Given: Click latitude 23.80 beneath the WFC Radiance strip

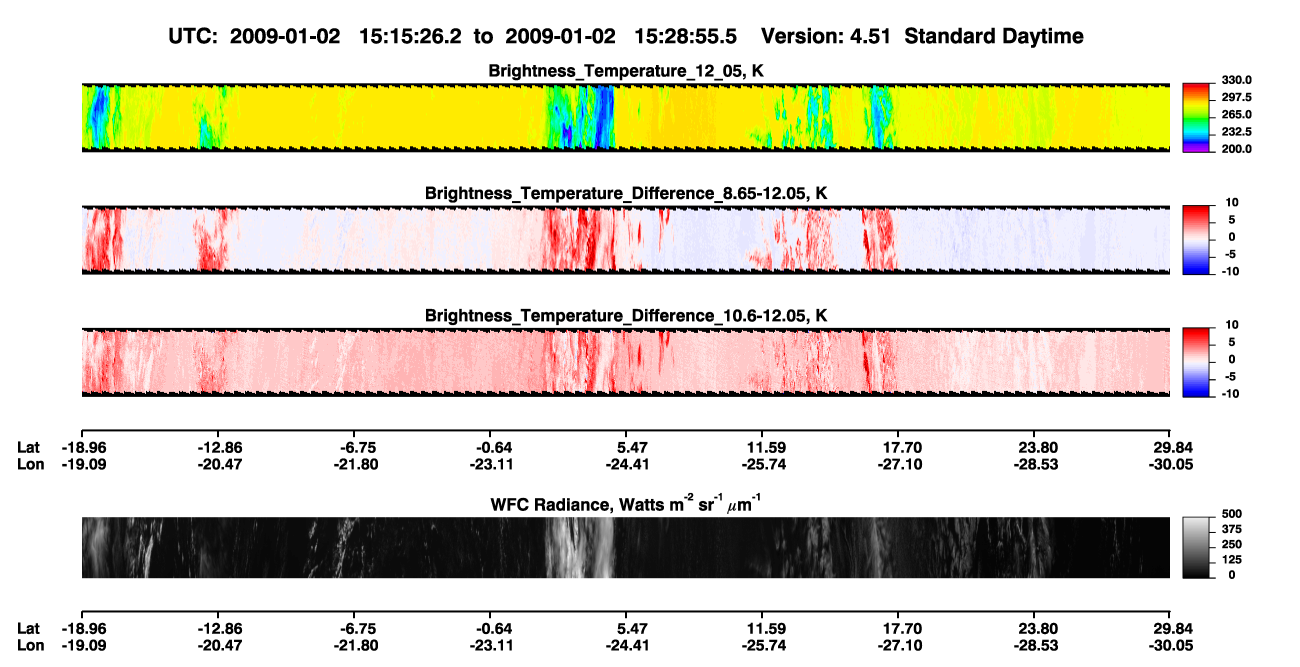Looking at the screenshot, I should tap(1037, 627).
